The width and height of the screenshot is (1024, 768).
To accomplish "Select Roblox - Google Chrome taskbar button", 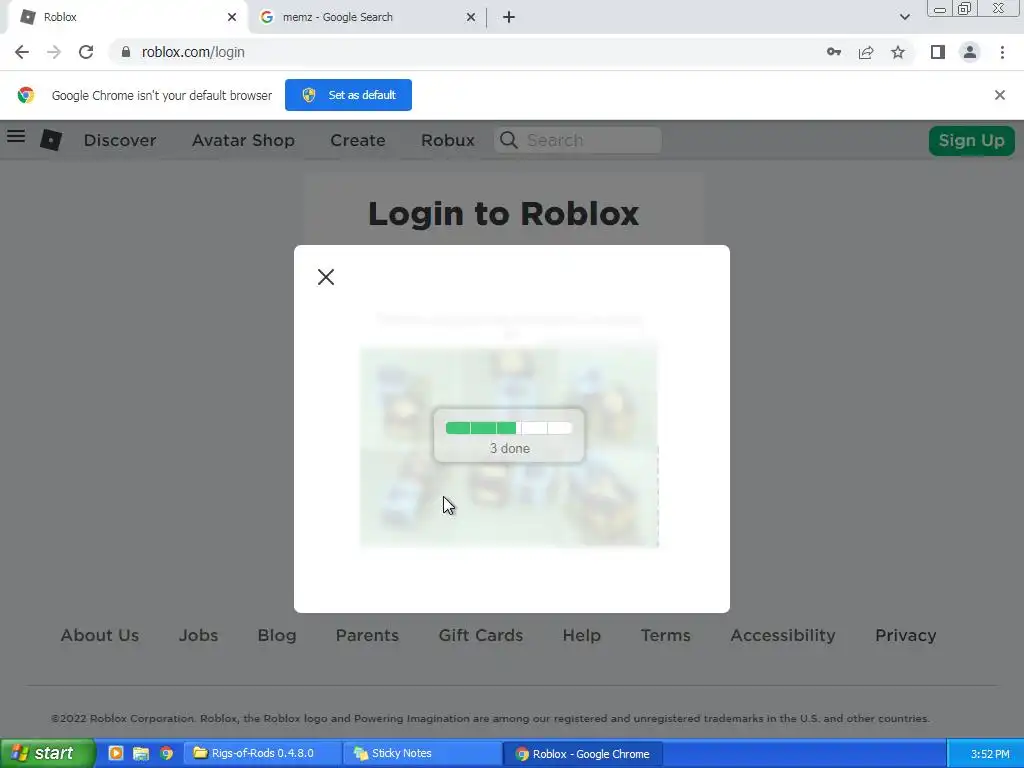I will pyautogui.click(x=583, y=754).
